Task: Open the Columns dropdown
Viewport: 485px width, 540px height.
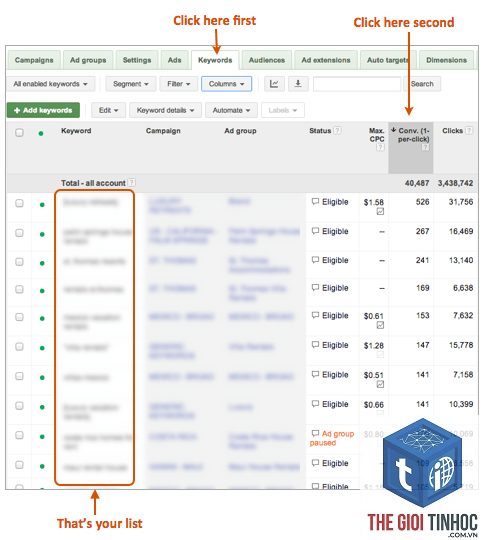Action: [x=226, y=84]
